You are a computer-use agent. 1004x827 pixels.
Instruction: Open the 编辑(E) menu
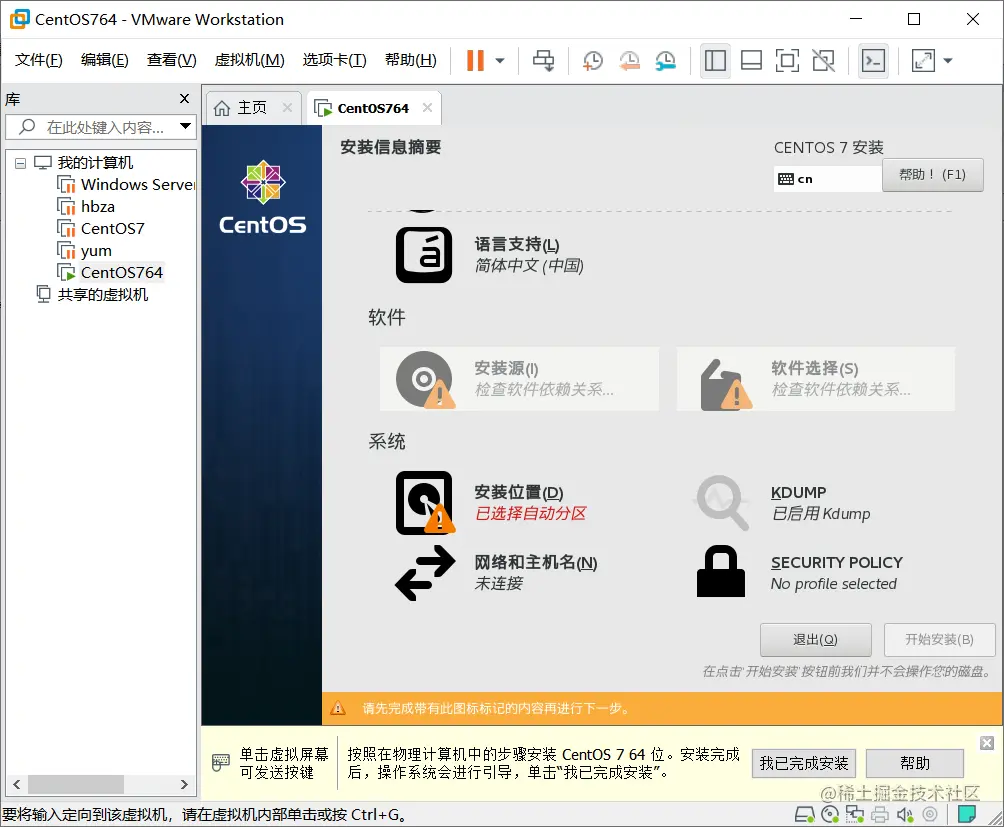tap(104, 60)
